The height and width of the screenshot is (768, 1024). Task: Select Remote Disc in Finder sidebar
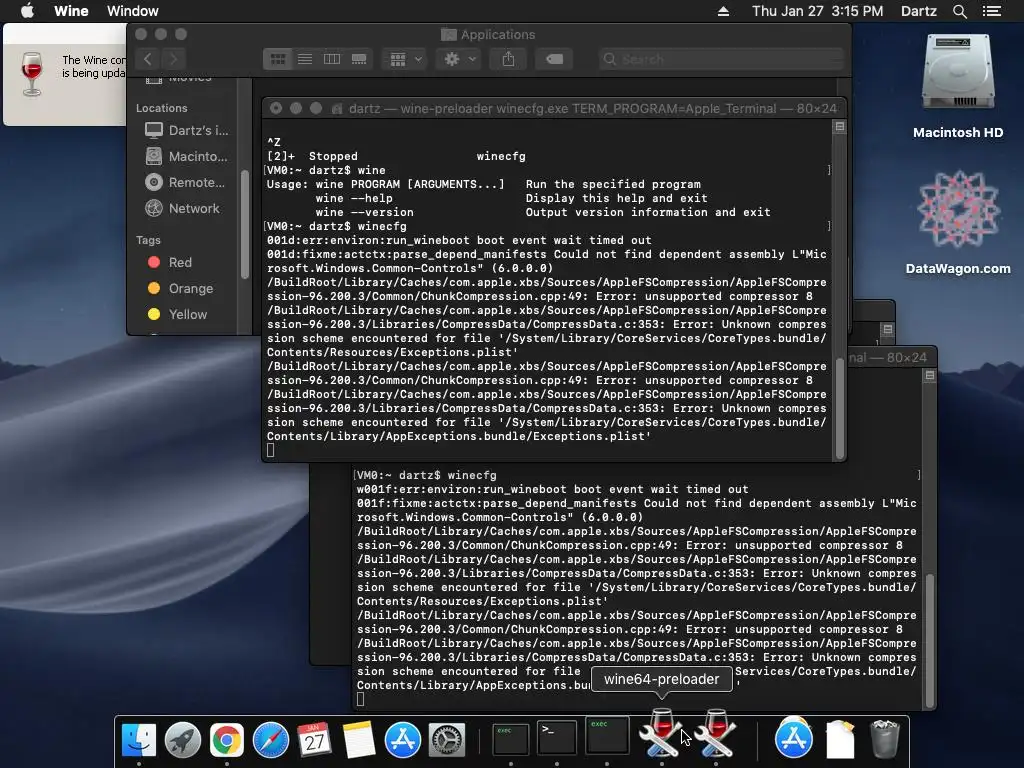pyautogui.click(x=187, y=183)
